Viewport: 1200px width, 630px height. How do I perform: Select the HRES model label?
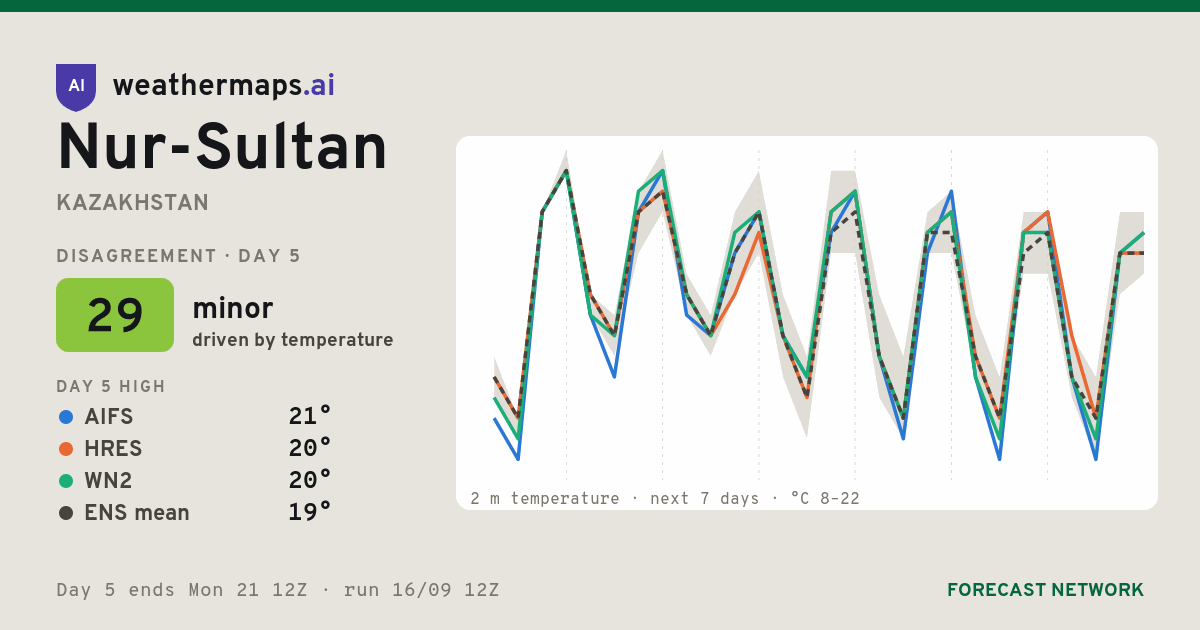tap(113, 449)
